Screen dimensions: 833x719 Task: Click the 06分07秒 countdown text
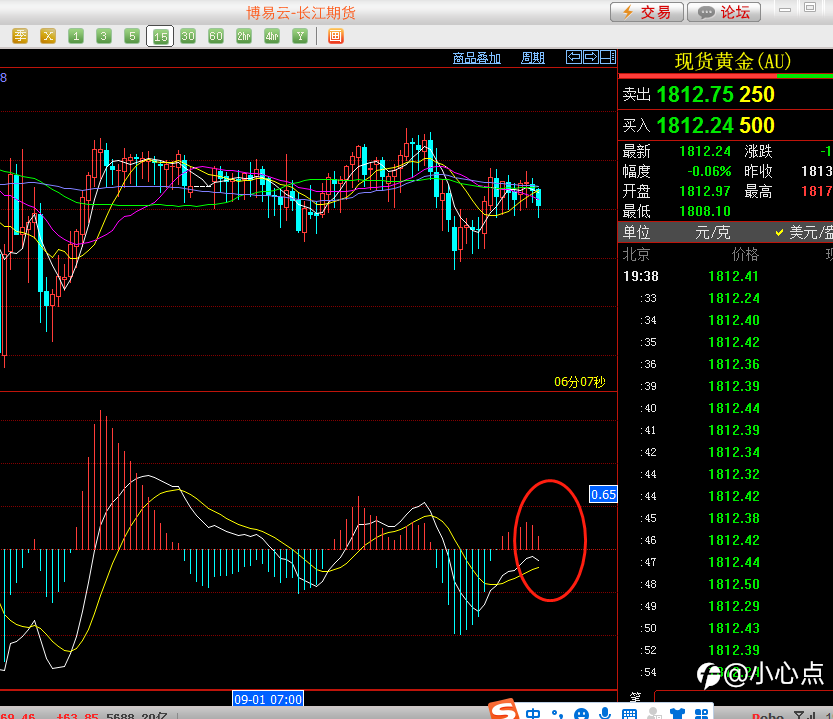pyautogui.click(x=580, y=382)
